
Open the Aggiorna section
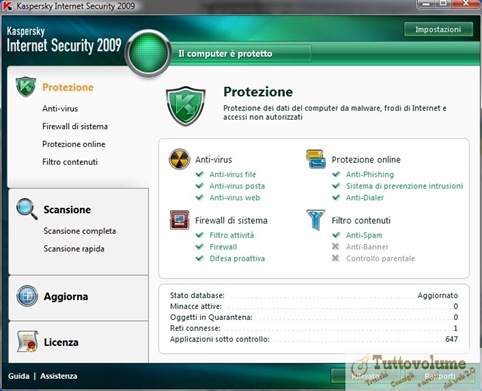click(66, 296)
